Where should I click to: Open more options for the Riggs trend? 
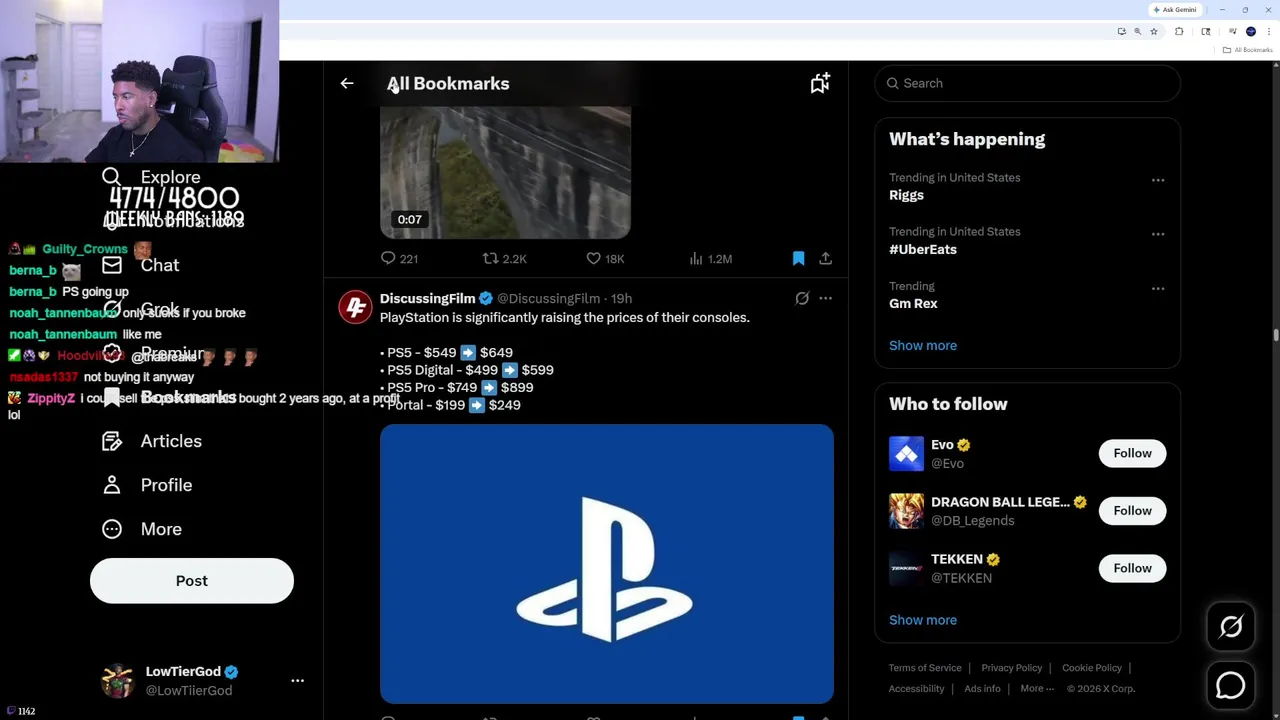coord(1158,180)
